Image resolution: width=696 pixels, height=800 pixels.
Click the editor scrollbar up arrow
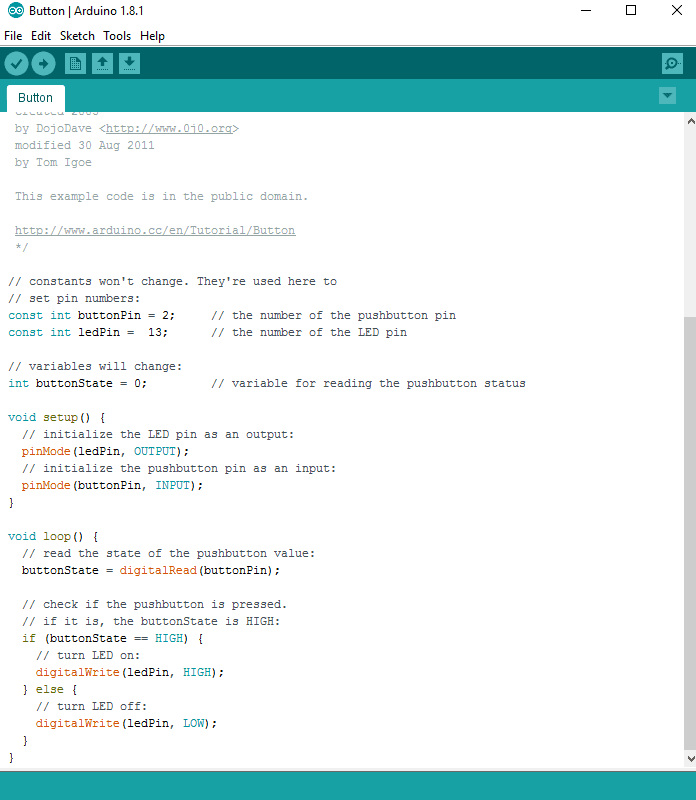pos(690,121)
